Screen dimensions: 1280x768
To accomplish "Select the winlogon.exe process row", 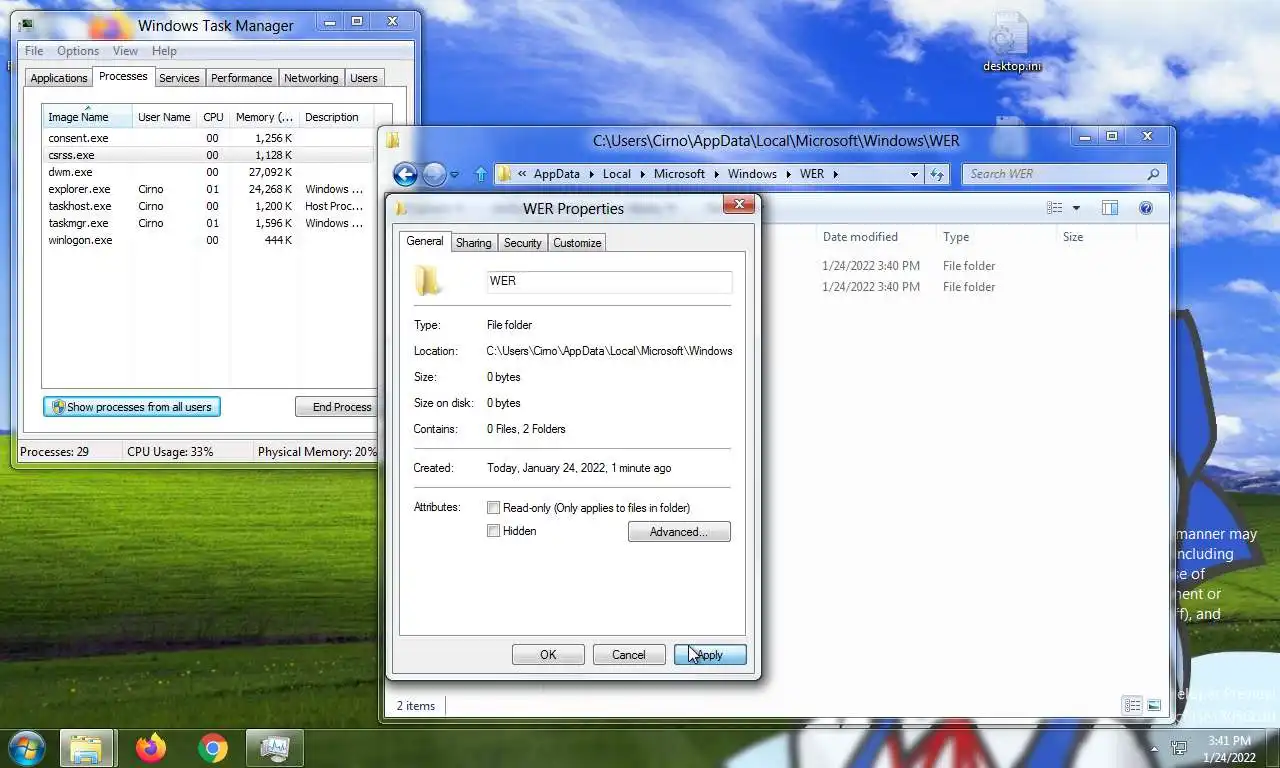I will click(207, 240).
